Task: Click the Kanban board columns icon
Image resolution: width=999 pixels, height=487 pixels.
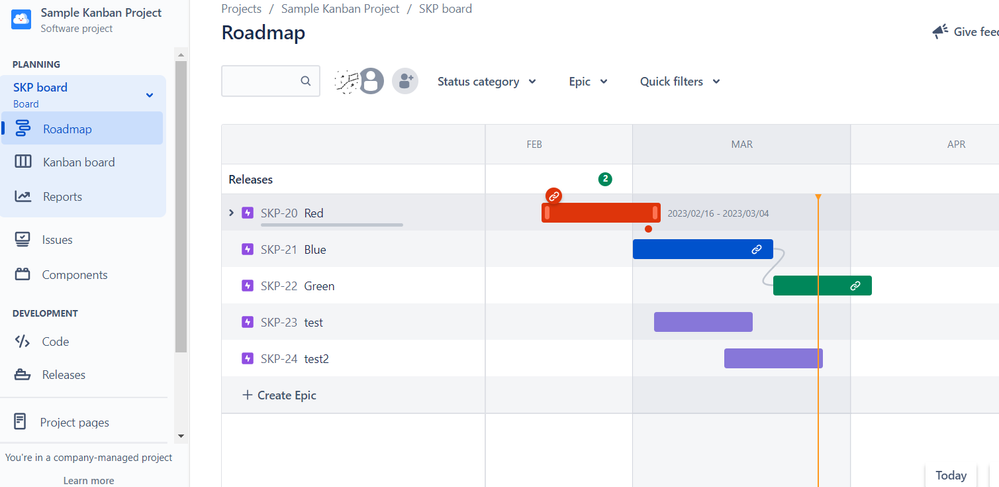Action: (22, 161)
